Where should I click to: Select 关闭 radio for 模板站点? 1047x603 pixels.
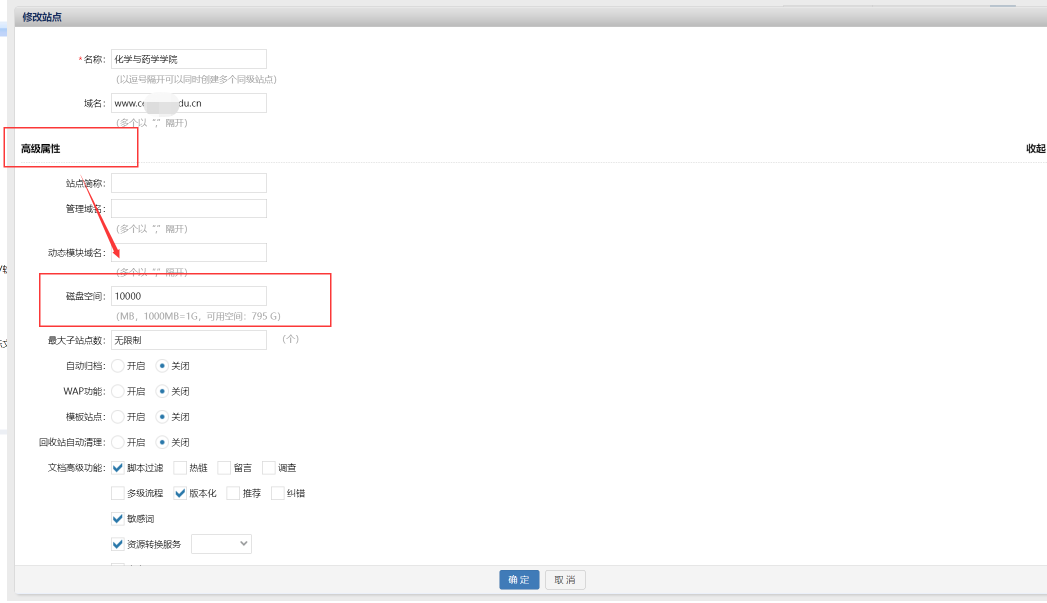click(162, 417)
